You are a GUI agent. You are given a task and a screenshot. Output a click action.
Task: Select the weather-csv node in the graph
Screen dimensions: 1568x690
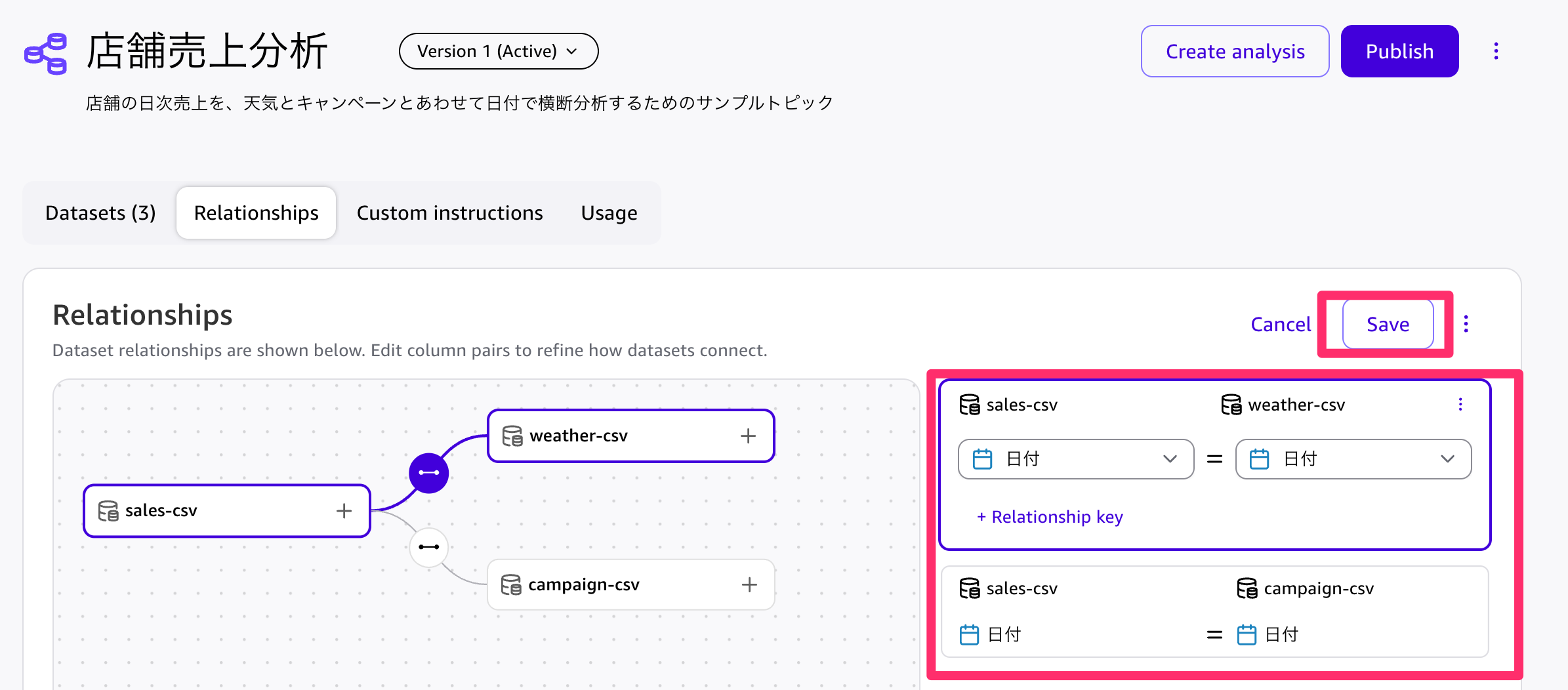pyautogui.click(x=631, y=436)
